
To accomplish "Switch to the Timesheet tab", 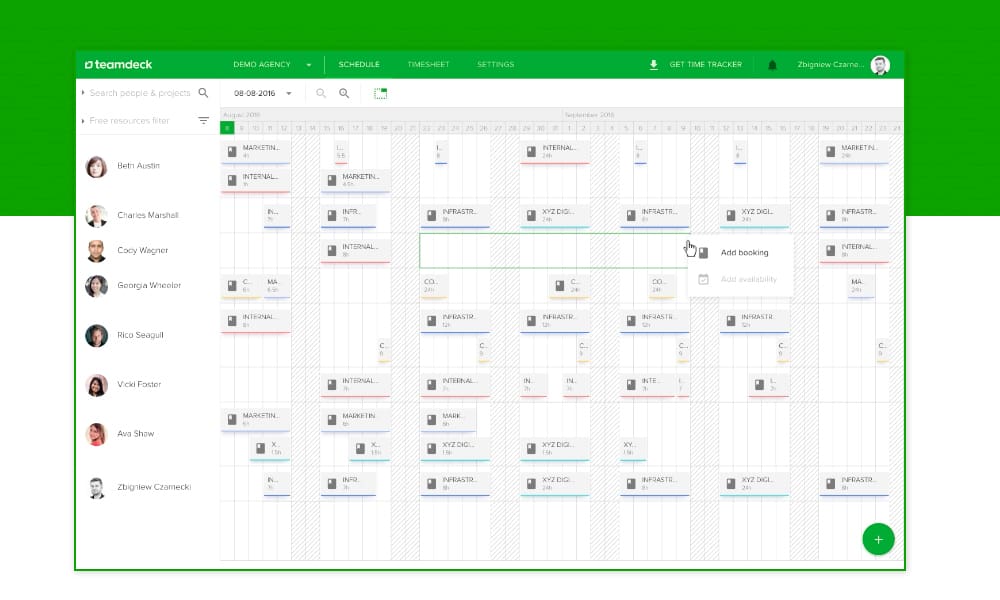I will [x=428, y=65].
